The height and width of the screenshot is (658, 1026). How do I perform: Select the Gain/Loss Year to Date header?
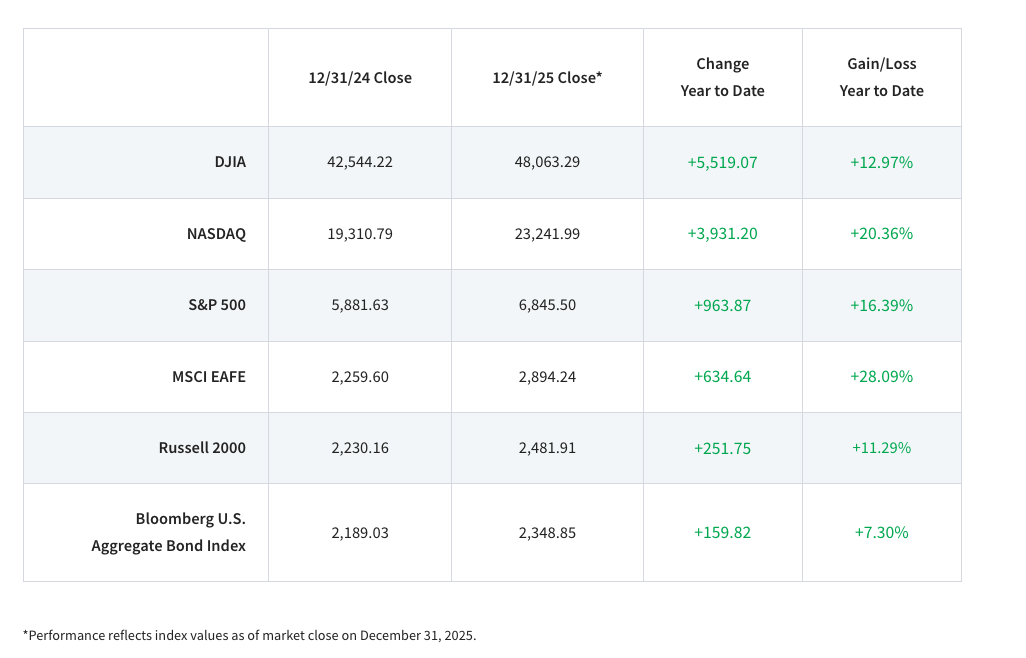coord(881,77)
